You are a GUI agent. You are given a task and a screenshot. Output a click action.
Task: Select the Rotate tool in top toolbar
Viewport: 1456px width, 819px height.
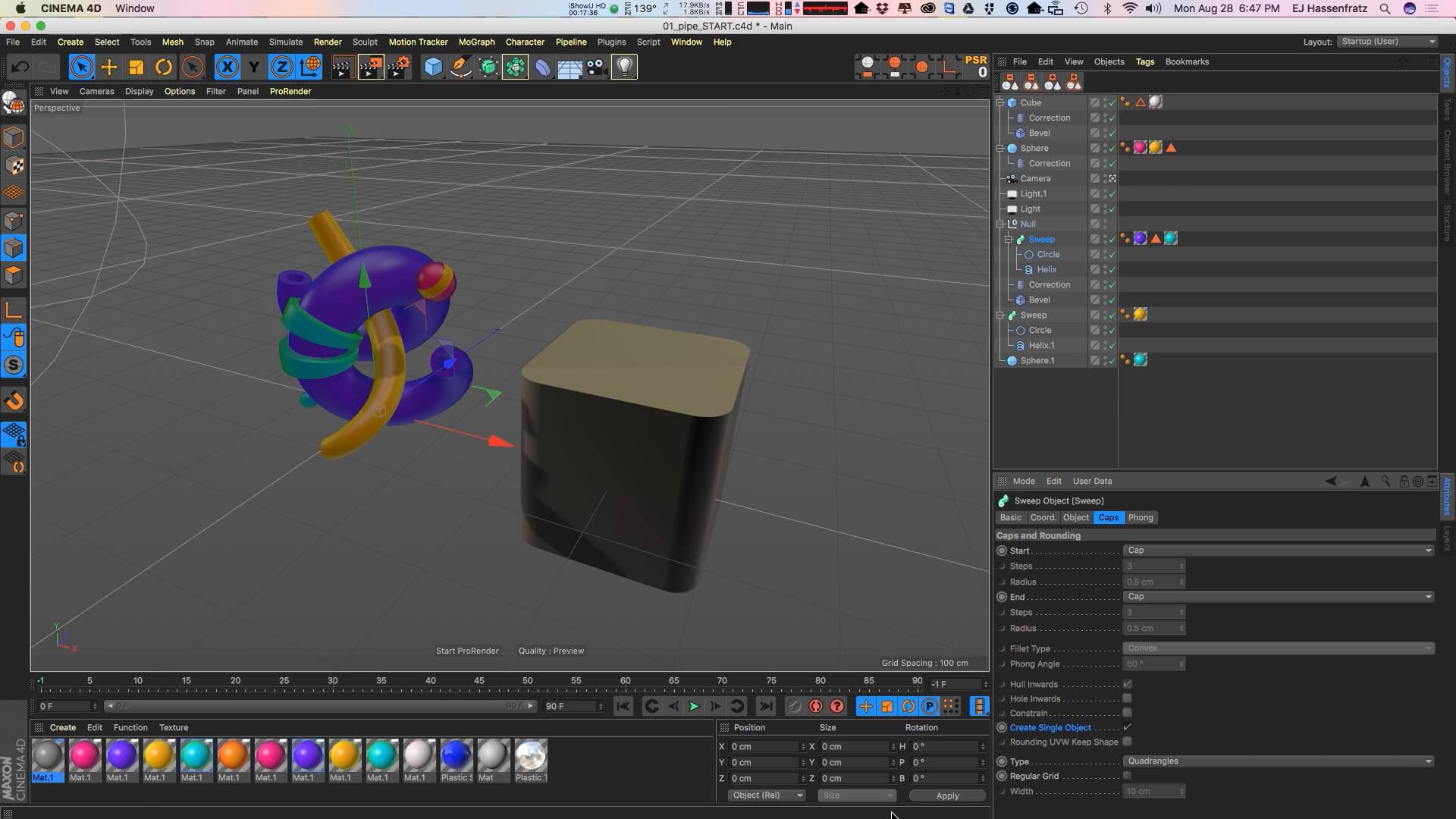tap(164, 67)
